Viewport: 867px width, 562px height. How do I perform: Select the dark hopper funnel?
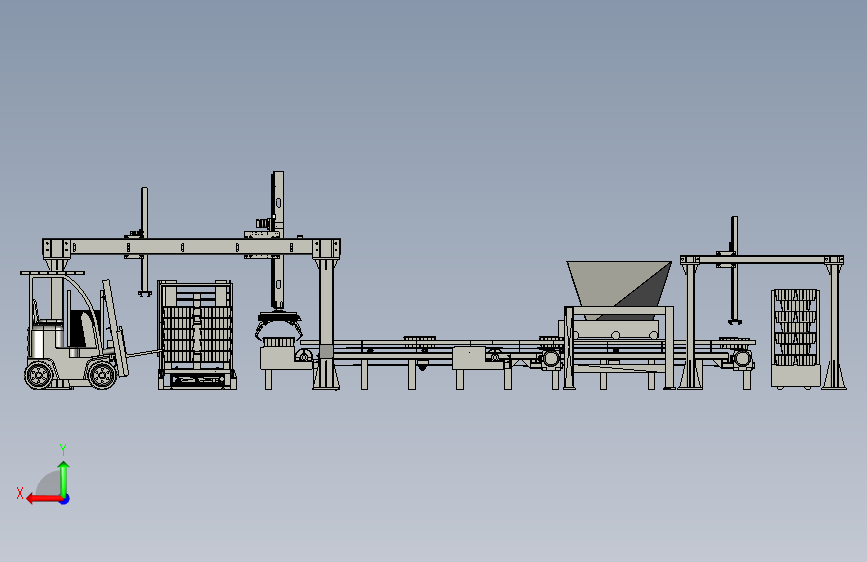pyautogui.click(x=619, y=290)
